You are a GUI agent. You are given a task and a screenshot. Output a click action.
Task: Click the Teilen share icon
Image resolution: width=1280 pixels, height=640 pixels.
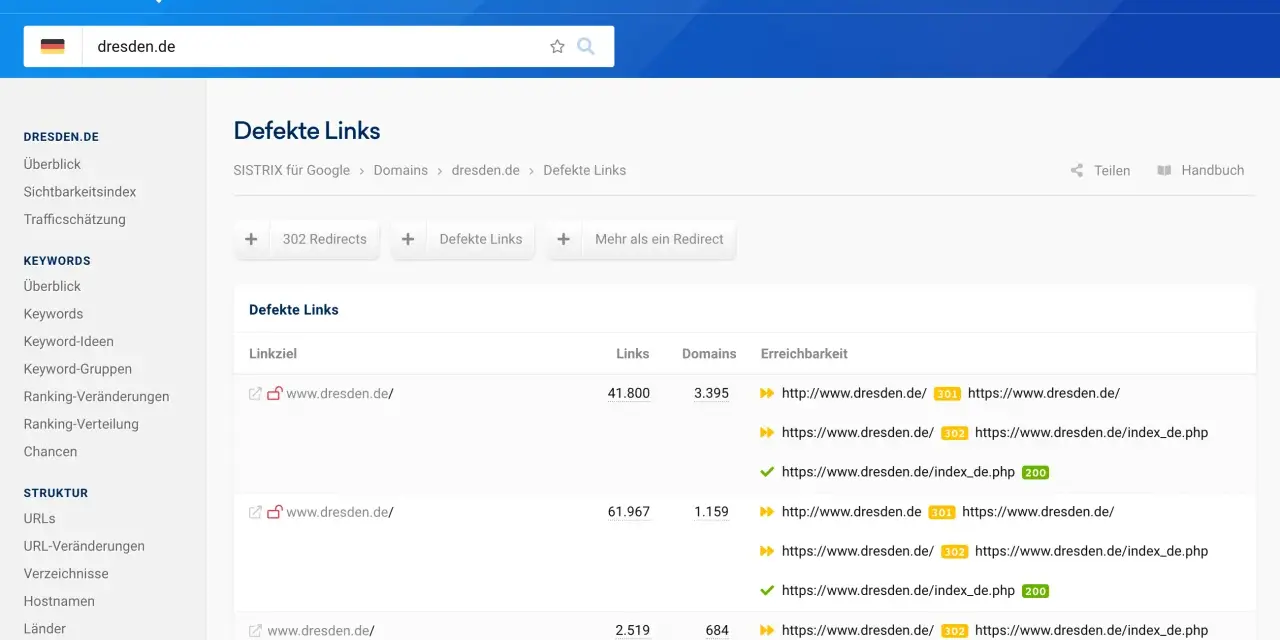click(x=1077, y=171)
